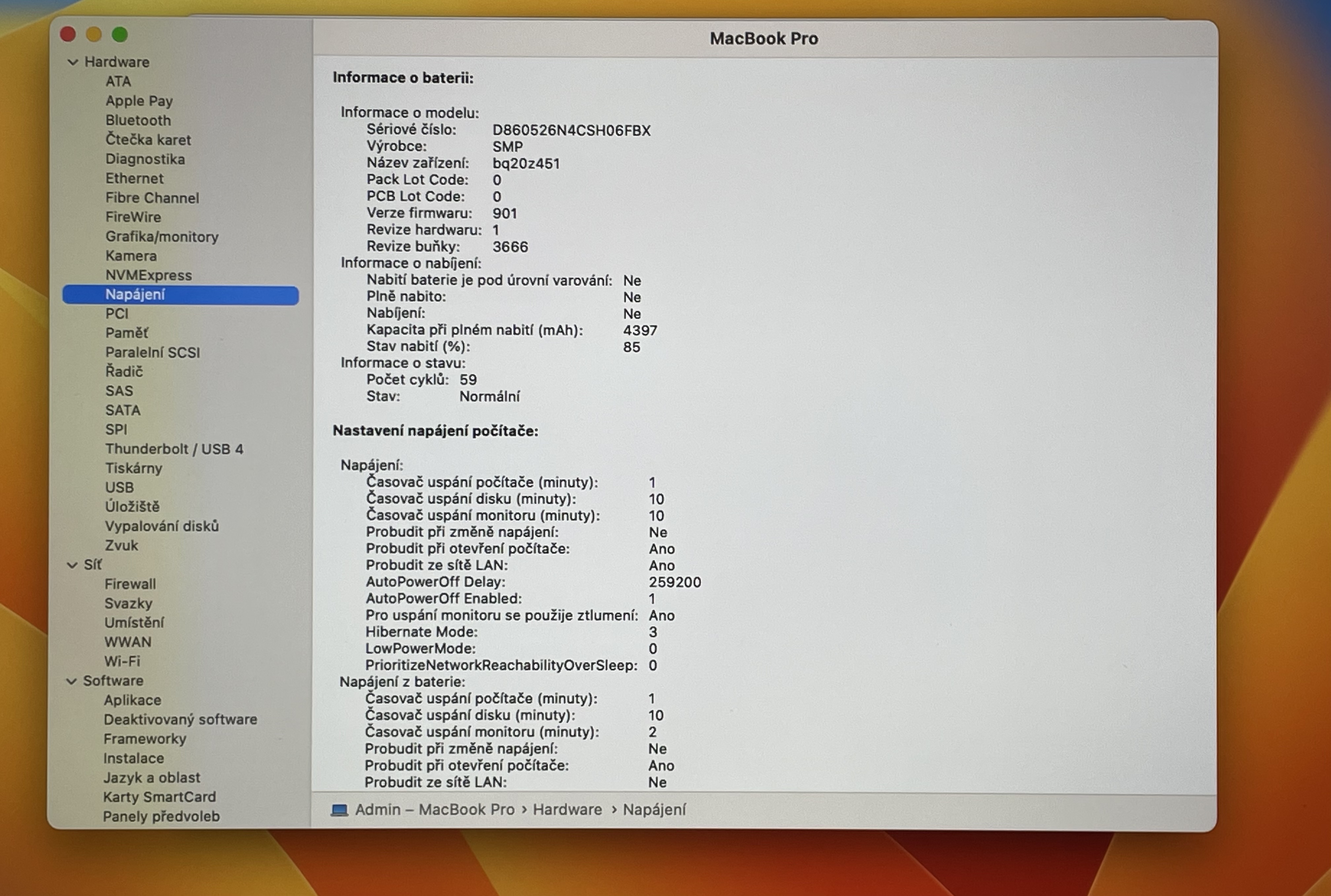Image resolution: width=1331 pixels, height=896 pixels.
Task: Click the battery serial number value
Action: click(571, 131)
